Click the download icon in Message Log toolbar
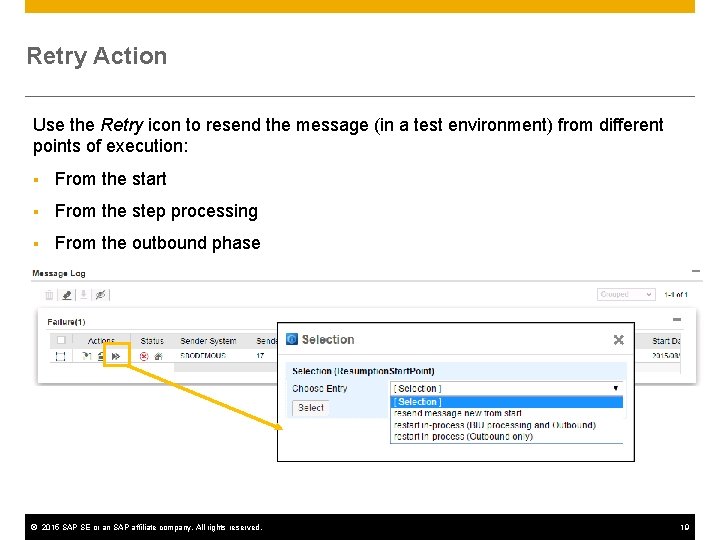 click(x=84, y=295)
